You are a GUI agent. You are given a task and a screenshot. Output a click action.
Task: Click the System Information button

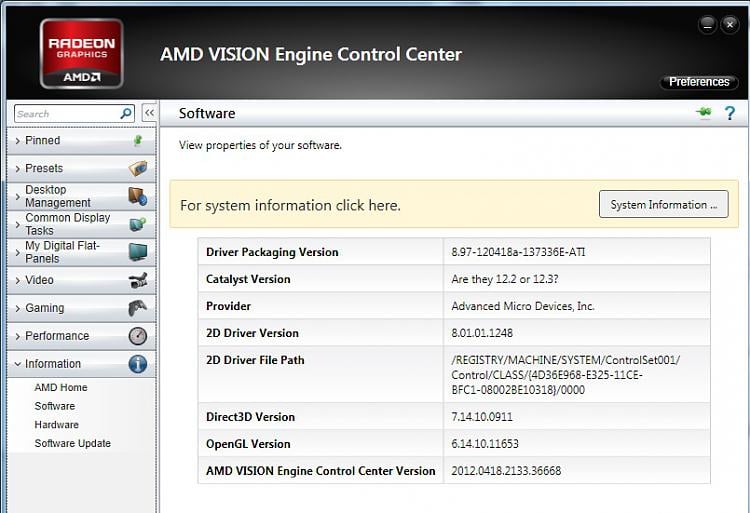pos(663,204)
